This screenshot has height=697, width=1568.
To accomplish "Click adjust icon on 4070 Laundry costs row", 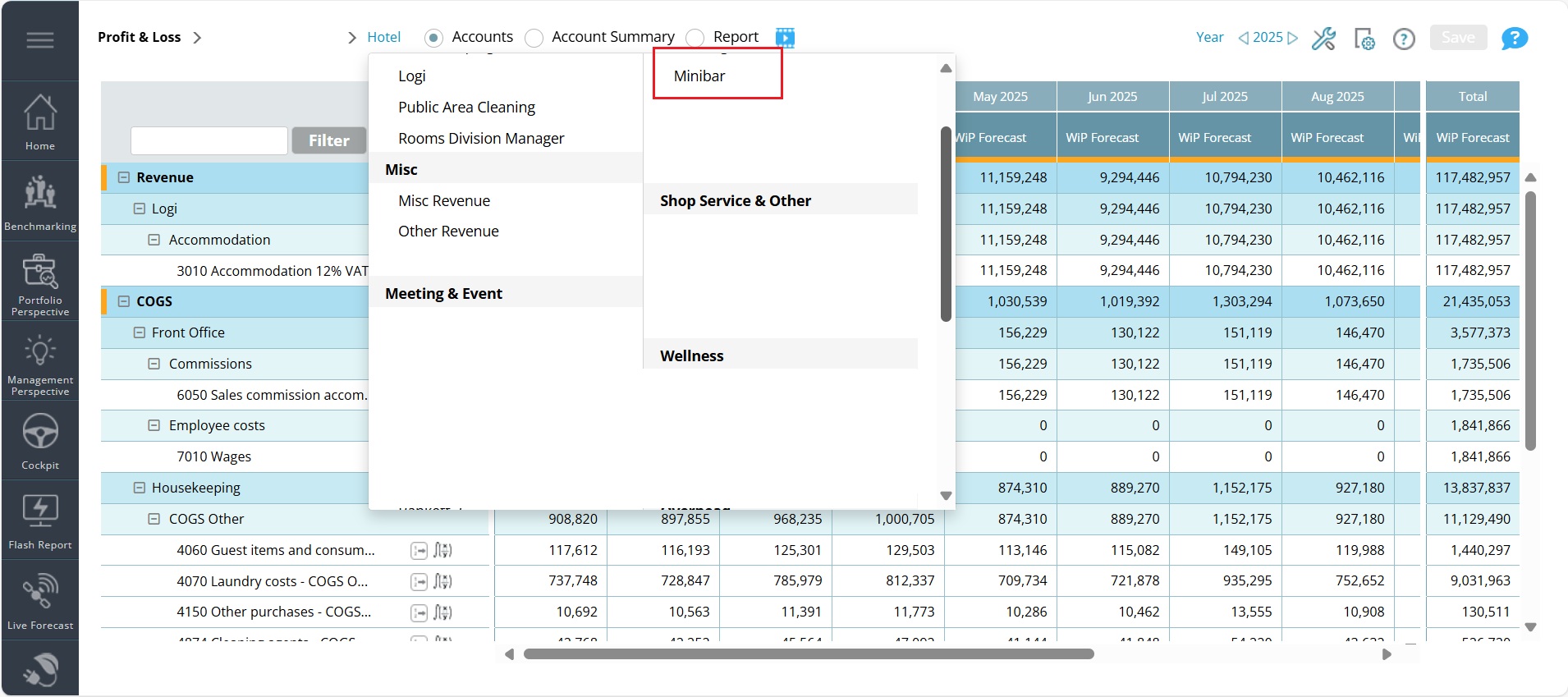I will point(442,582).
